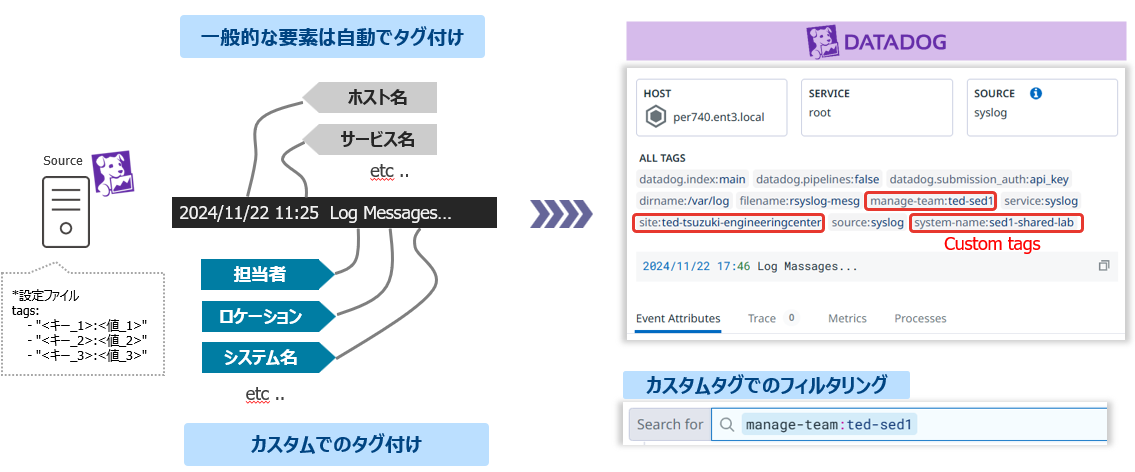Click the site:ted-tsuzuki-engineeringcenter tag
Screen dimensions: 1135x472
coord(729,222)
